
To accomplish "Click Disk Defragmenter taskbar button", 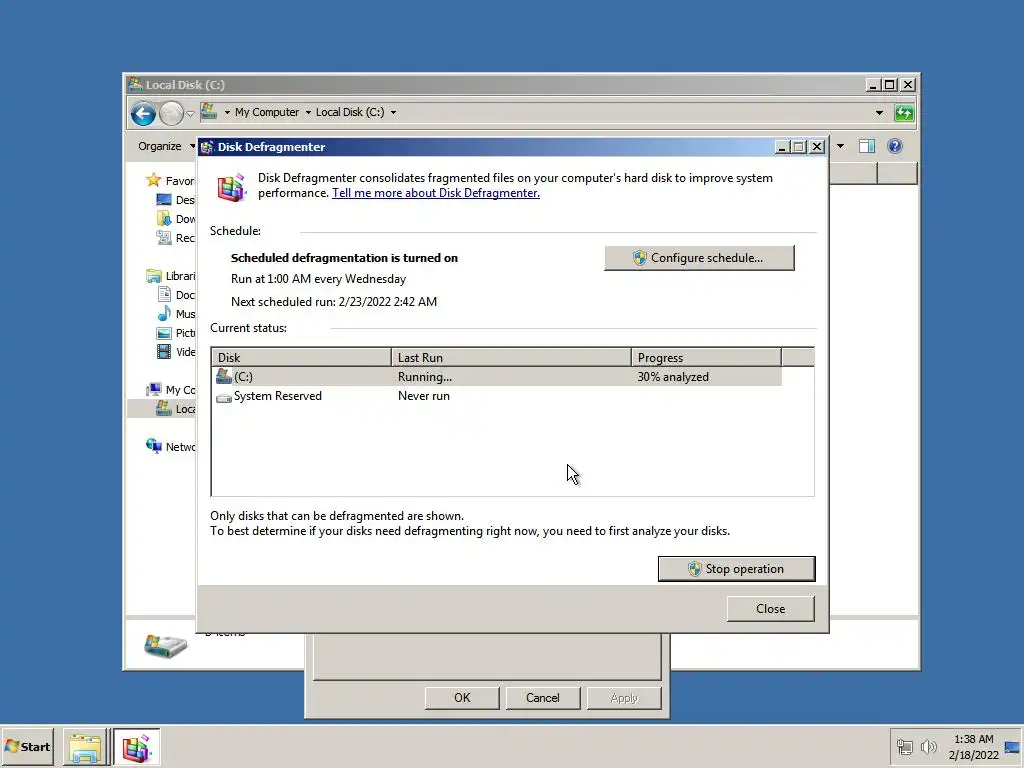I will pos(137,747).
